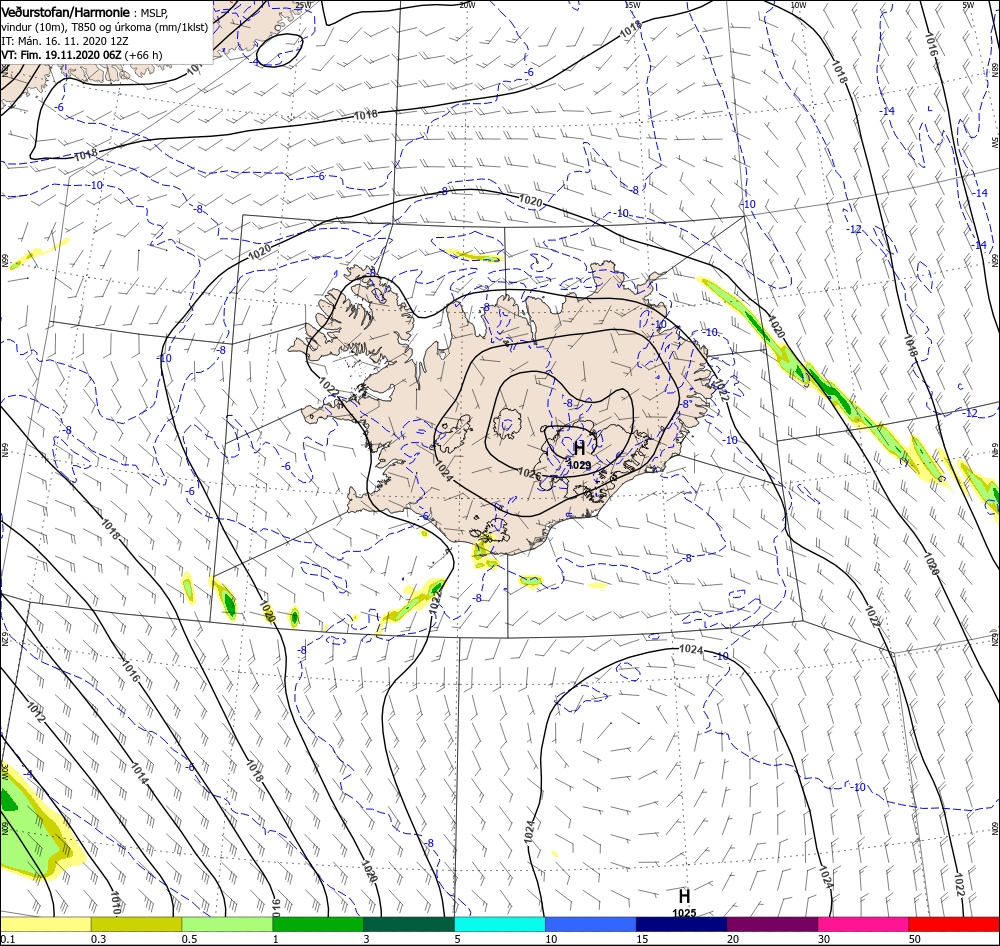Click the Veðurstofan/Harmonie title text
The width and height of the screenshot is (1000, 946).
pos(66,12)
